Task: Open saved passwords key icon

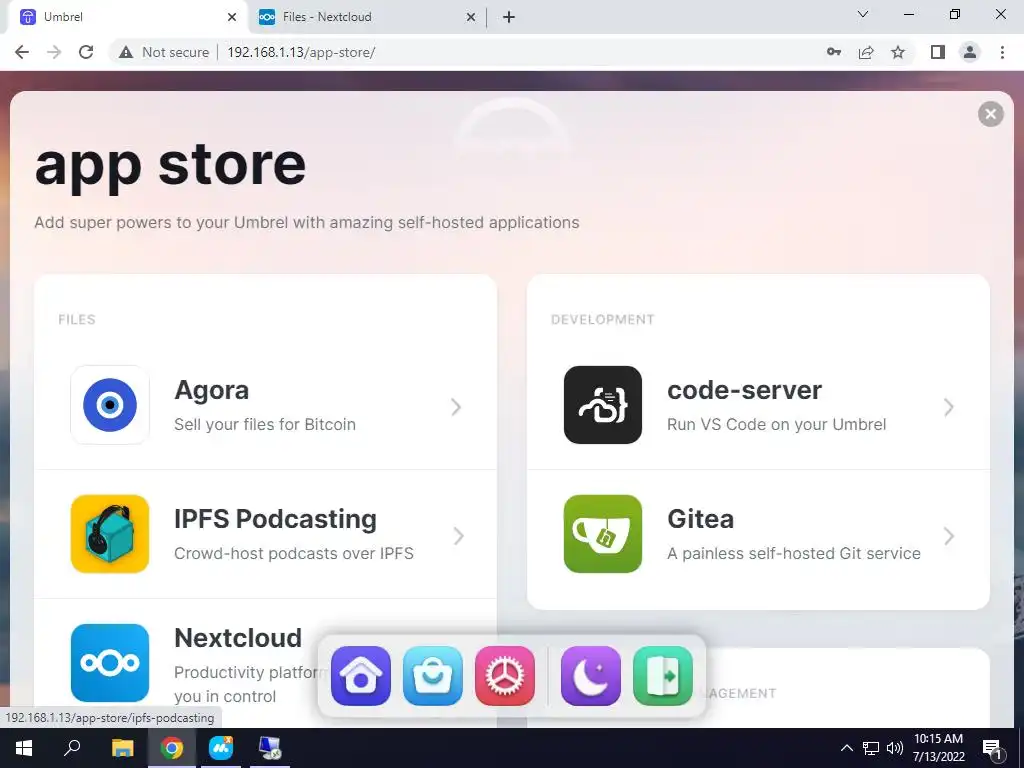Action: click(833, 52)
